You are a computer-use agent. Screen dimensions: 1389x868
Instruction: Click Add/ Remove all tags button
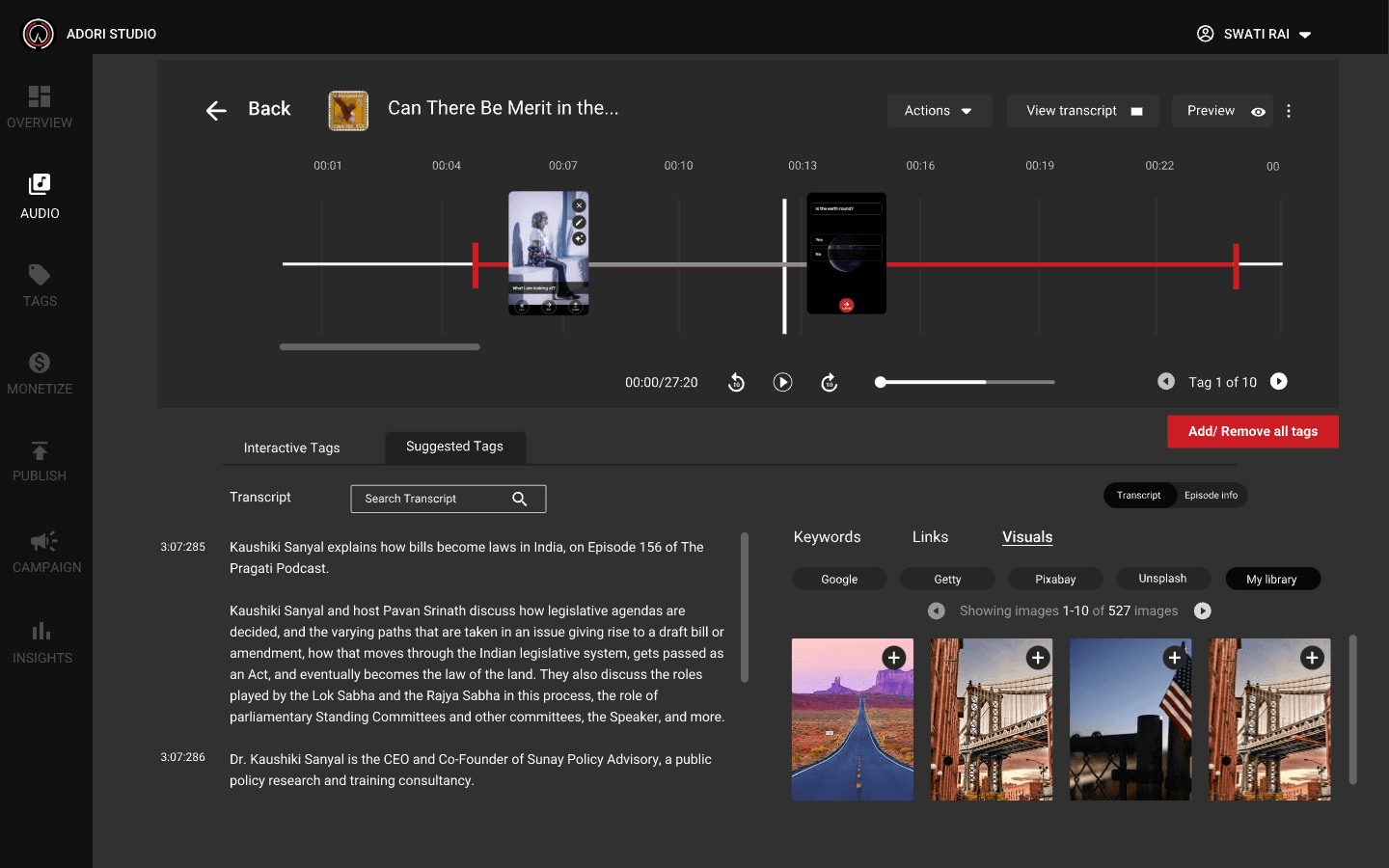tap(1253, 431)
